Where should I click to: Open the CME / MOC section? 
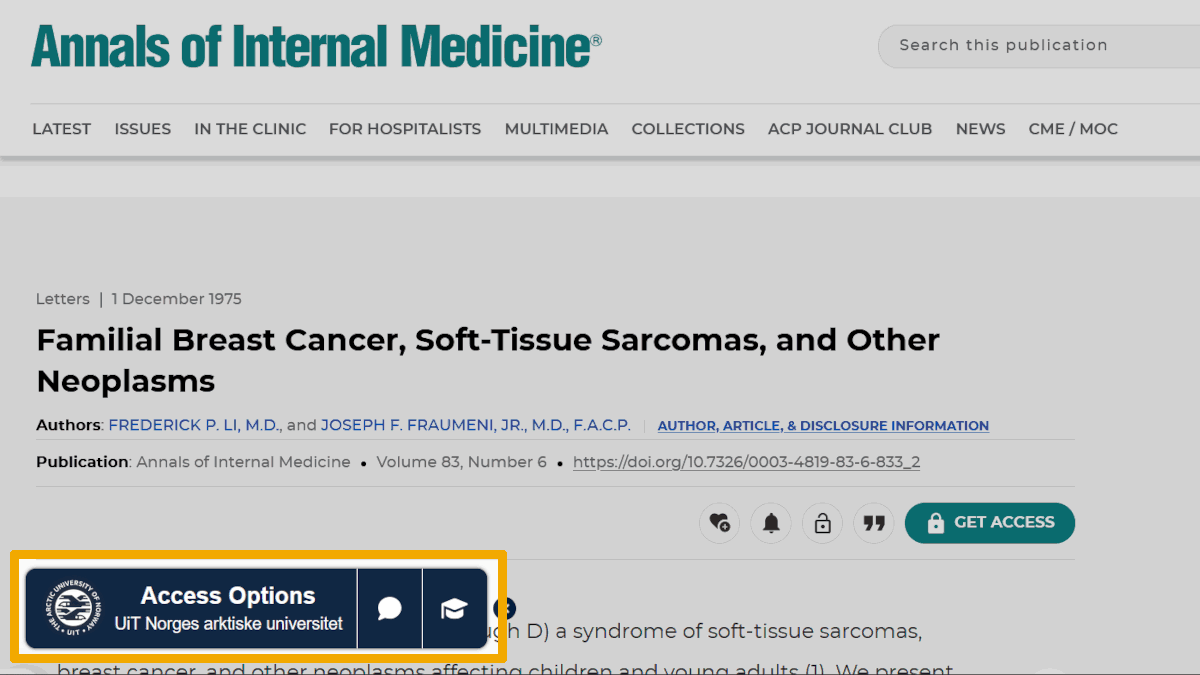1073,129
